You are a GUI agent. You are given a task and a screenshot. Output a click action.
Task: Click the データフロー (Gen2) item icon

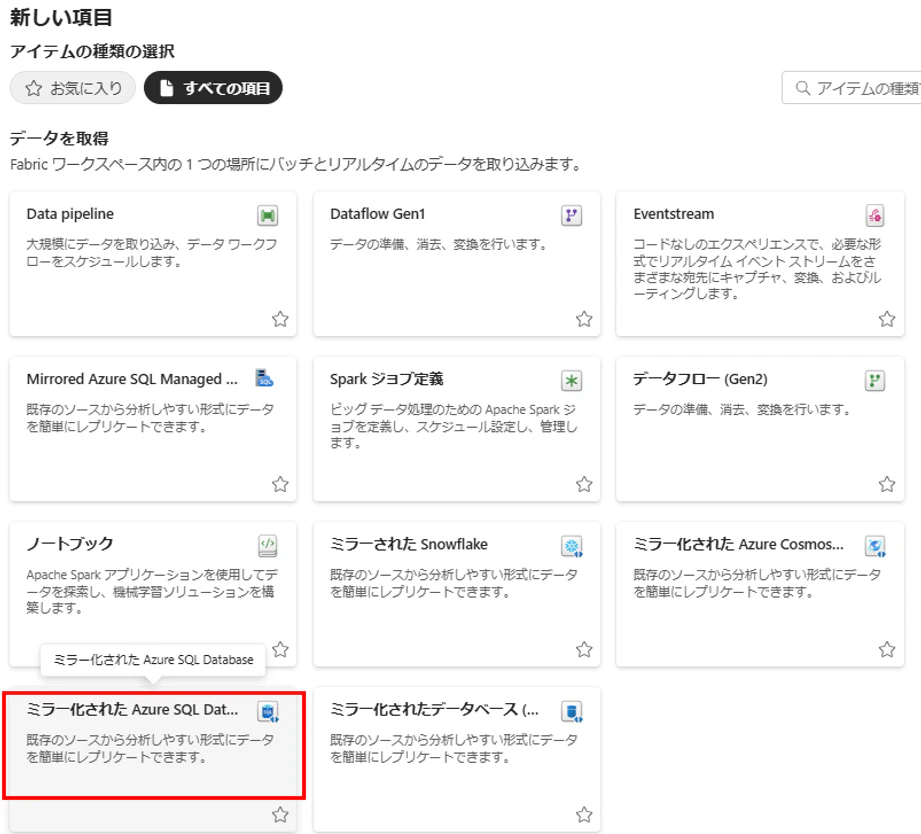[x=875, y=381]
